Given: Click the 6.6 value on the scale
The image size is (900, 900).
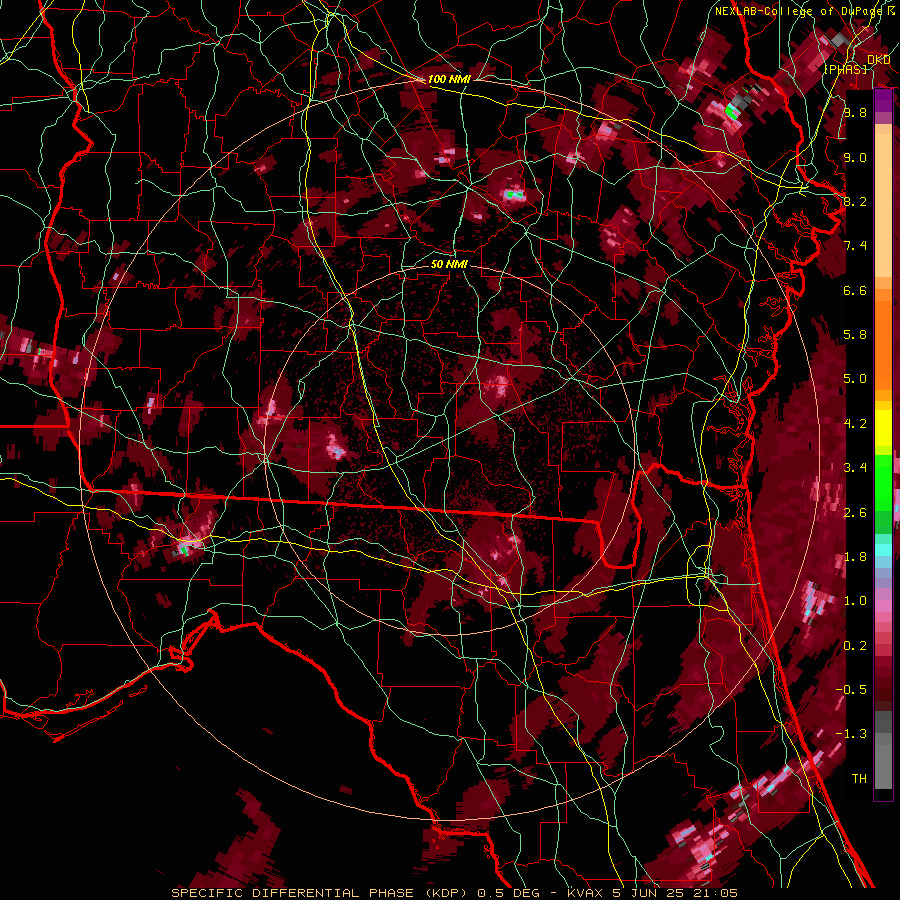Looking at the screenshot, I should (x=855, y=290).
